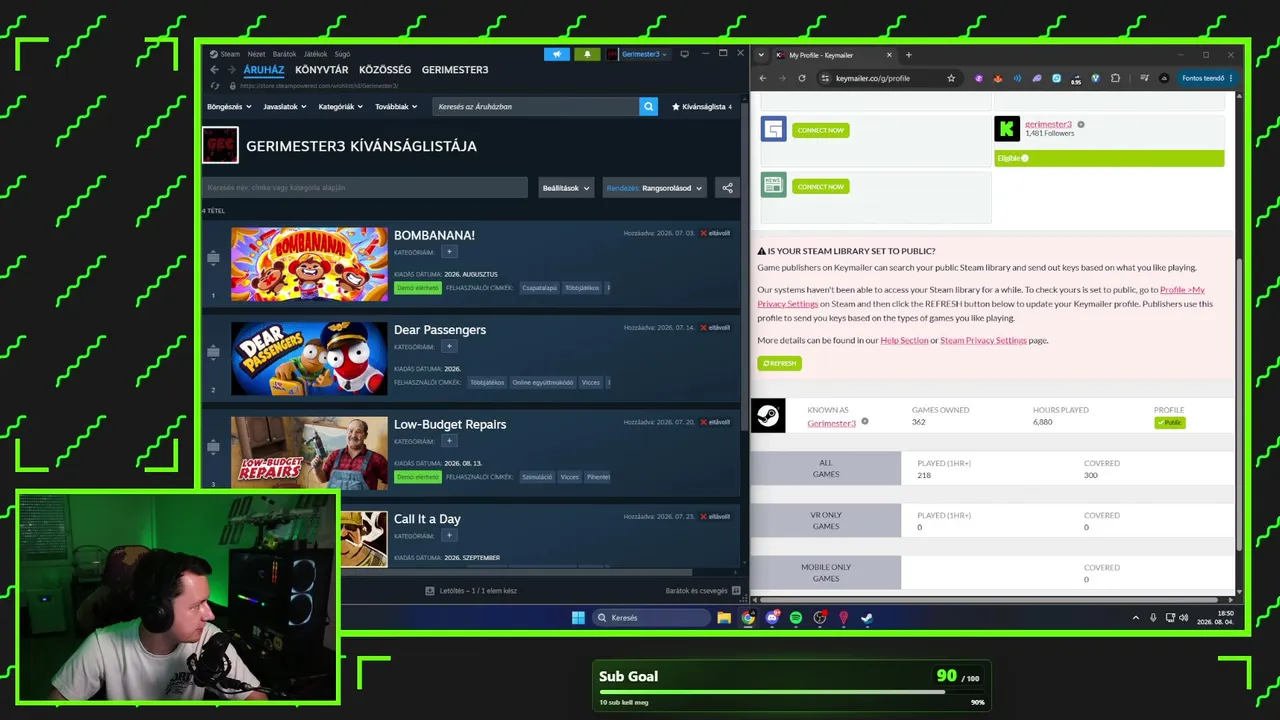The image size is (1280, 720).
Task: Add a category to Low-Budget Repairs with plus
Action: pyautogui.click(x=449, y=441)
